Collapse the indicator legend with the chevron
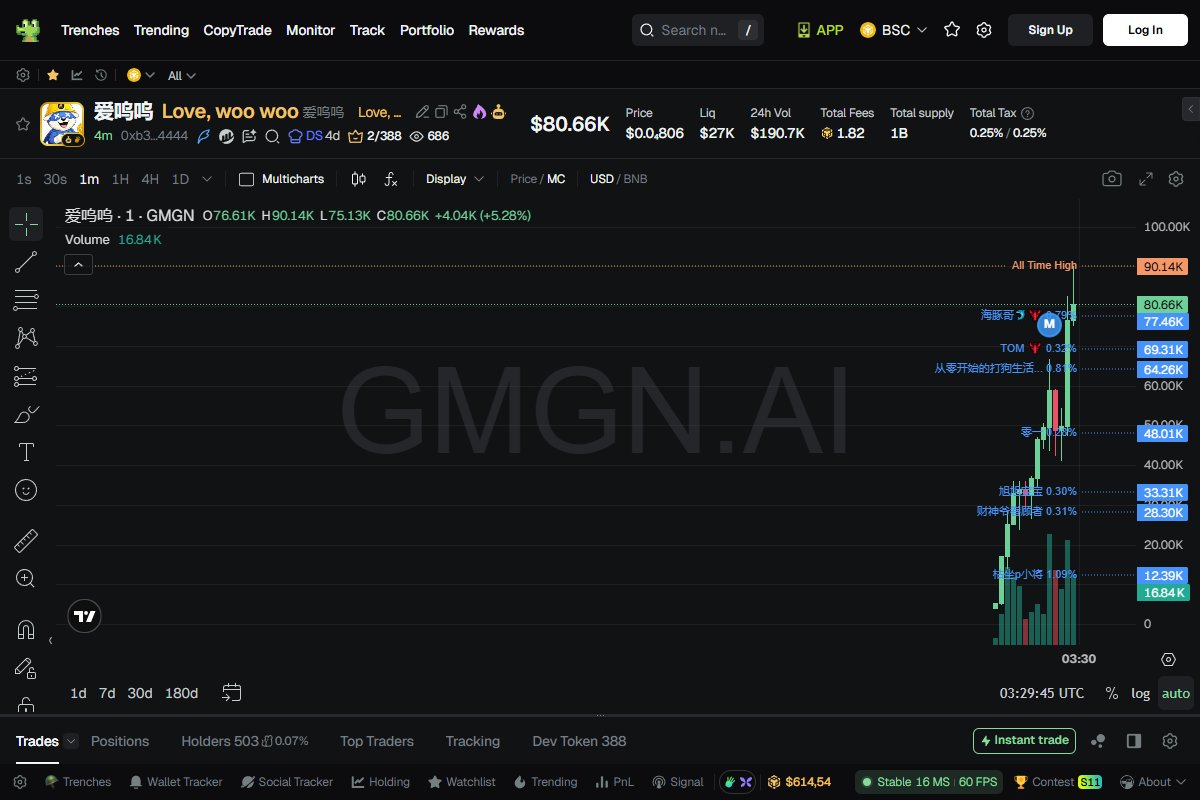The width and height of the screenshot is (1200, 800). pos(78,264)
